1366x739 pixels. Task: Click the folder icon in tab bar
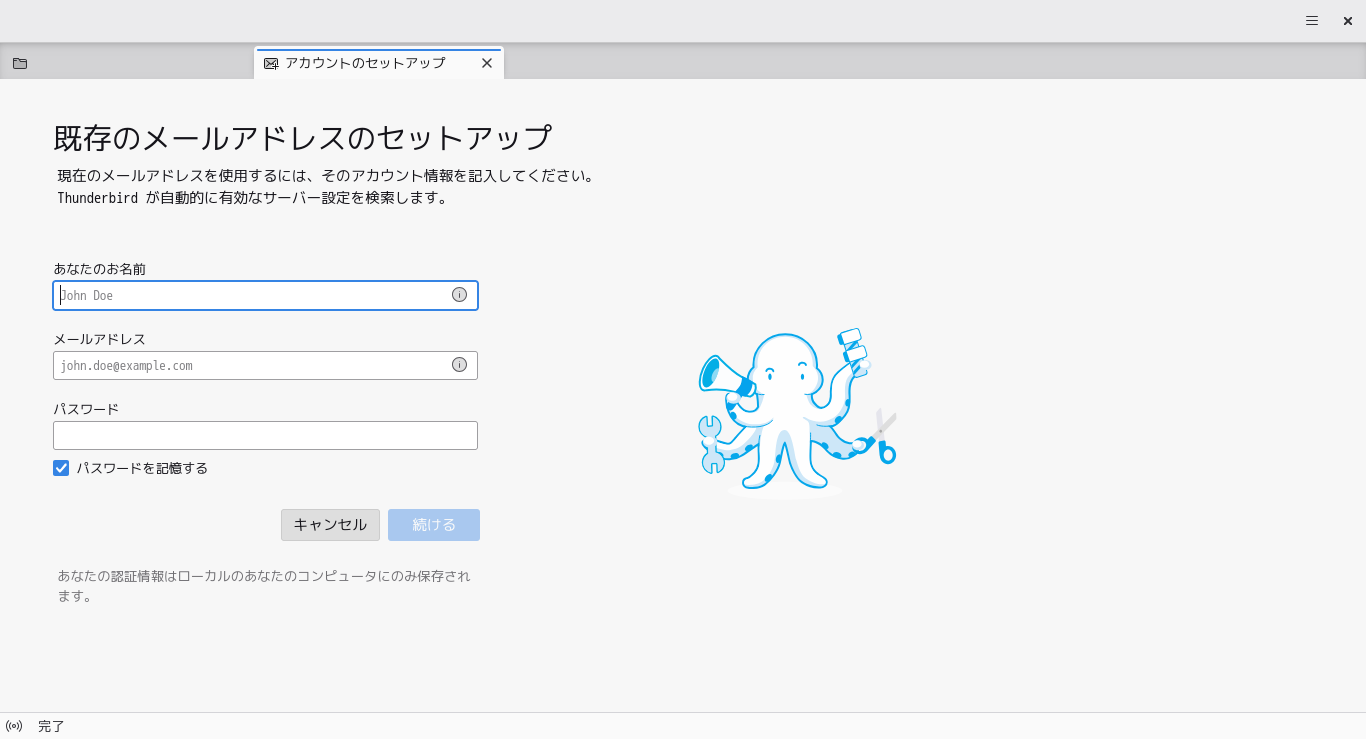coord(20,63)
